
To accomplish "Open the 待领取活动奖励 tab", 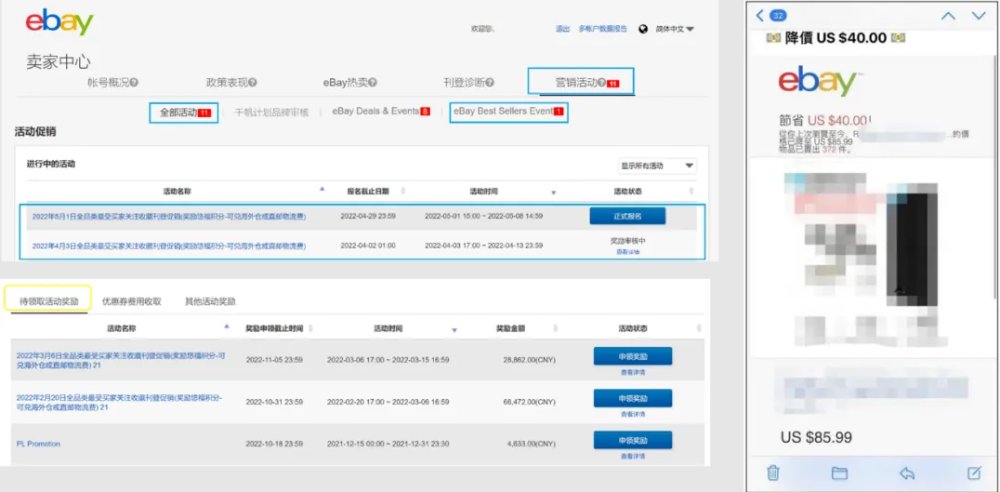I will pyautogui.click(x=49, y=301).
